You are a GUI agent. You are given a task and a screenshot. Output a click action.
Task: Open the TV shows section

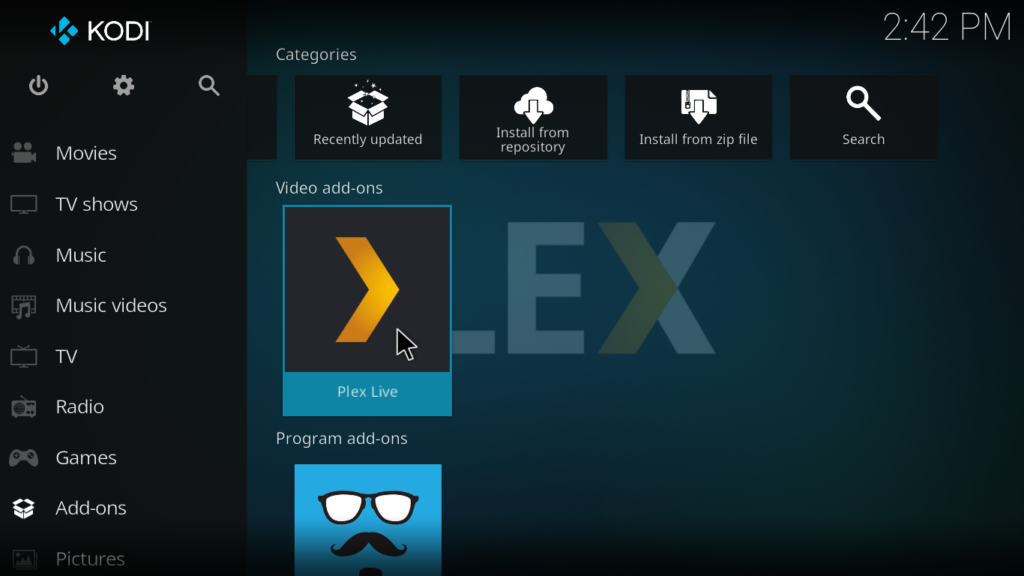pyautogui.click(x=96, y=204)
